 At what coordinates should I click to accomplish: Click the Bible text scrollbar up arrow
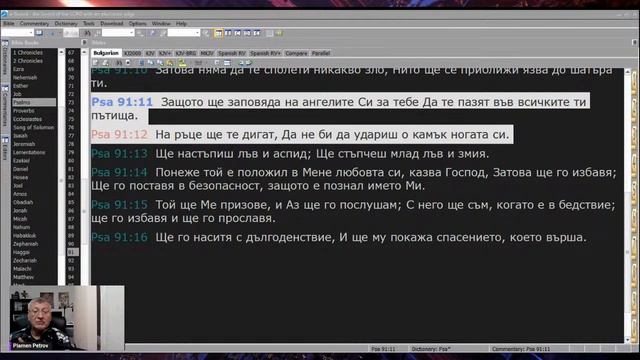[x=628, y=72]
